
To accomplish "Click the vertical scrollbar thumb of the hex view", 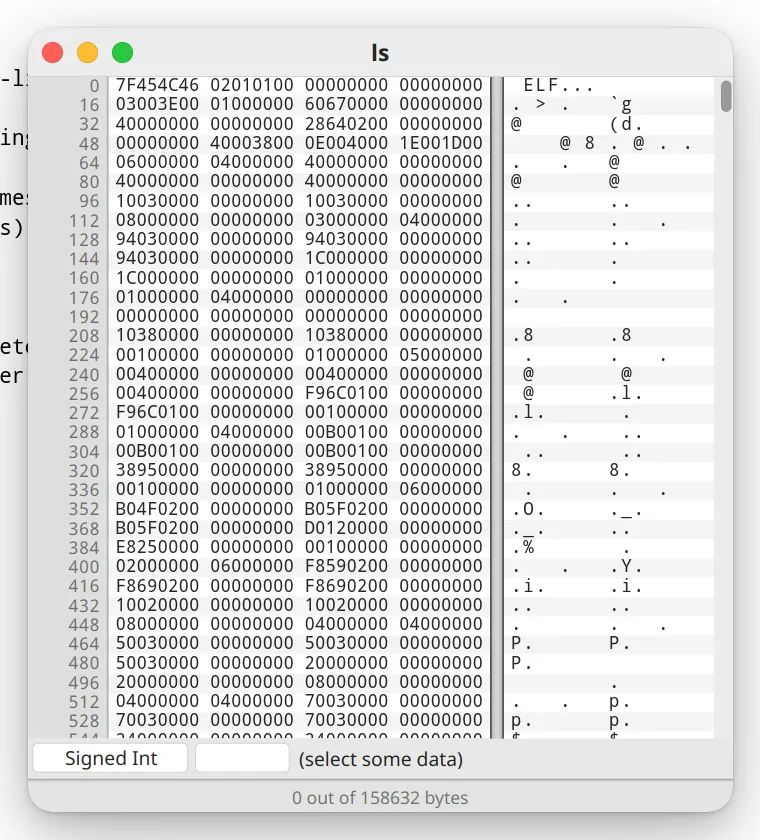I will [x=726, y=96].
